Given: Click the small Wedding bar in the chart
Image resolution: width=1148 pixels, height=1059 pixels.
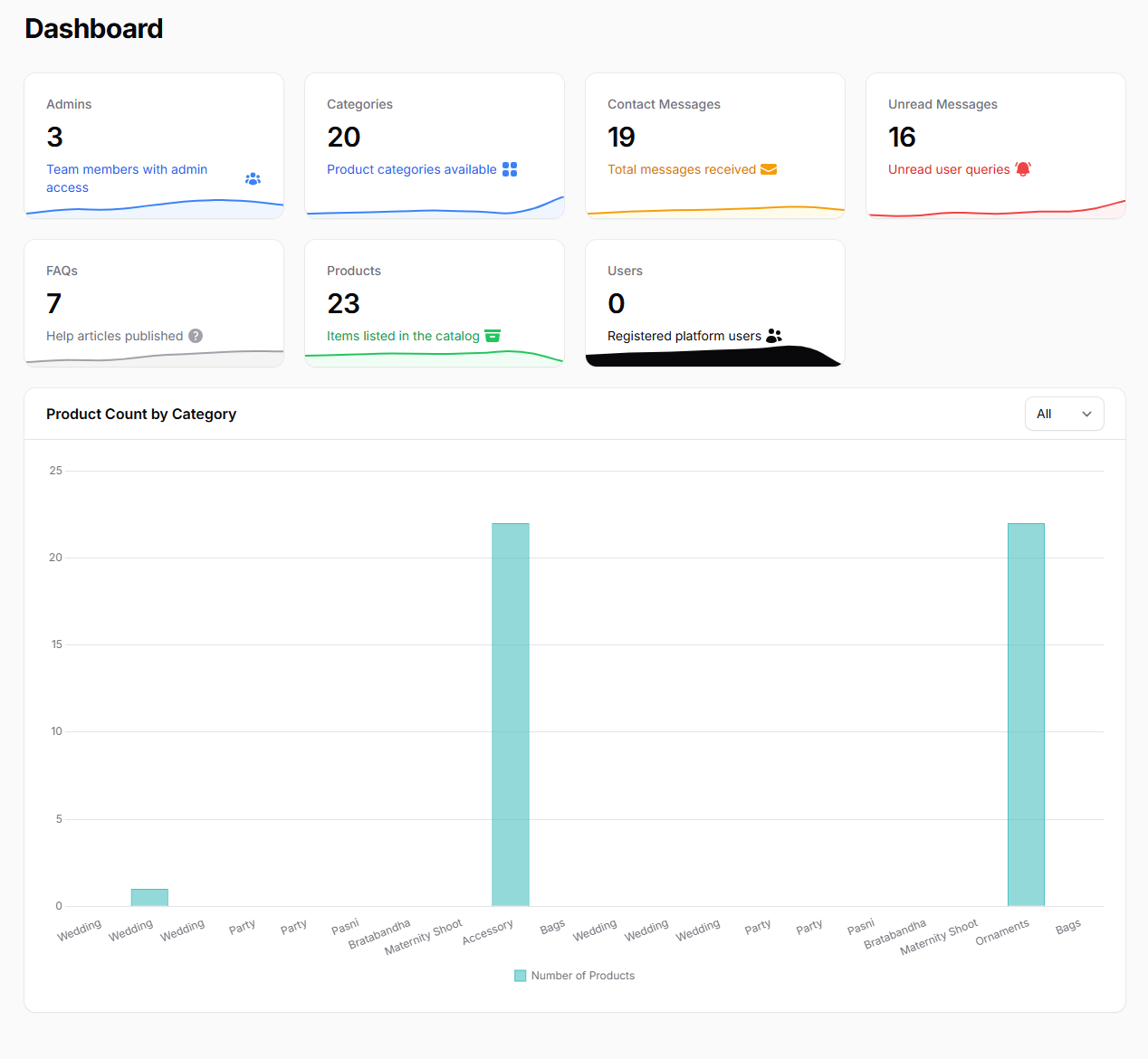Looking at the screenshot, I should (149, 898).
